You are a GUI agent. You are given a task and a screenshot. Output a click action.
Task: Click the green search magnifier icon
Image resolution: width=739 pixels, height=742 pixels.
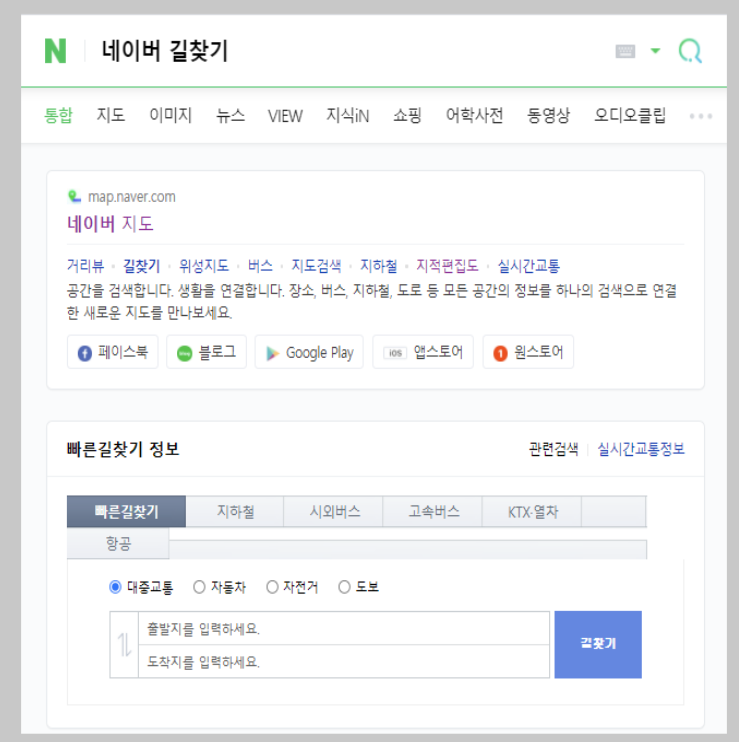coord(690,51)
